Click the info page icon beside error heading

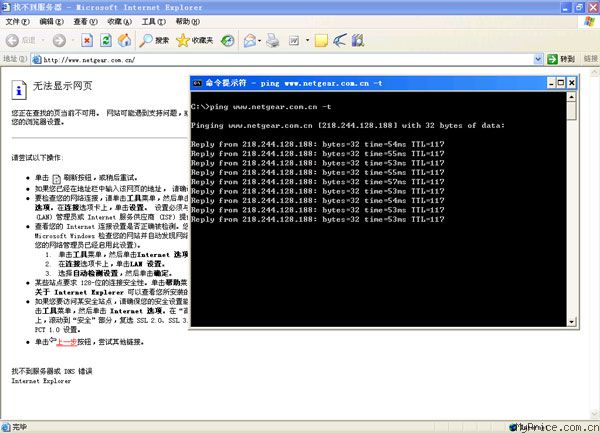19,90
